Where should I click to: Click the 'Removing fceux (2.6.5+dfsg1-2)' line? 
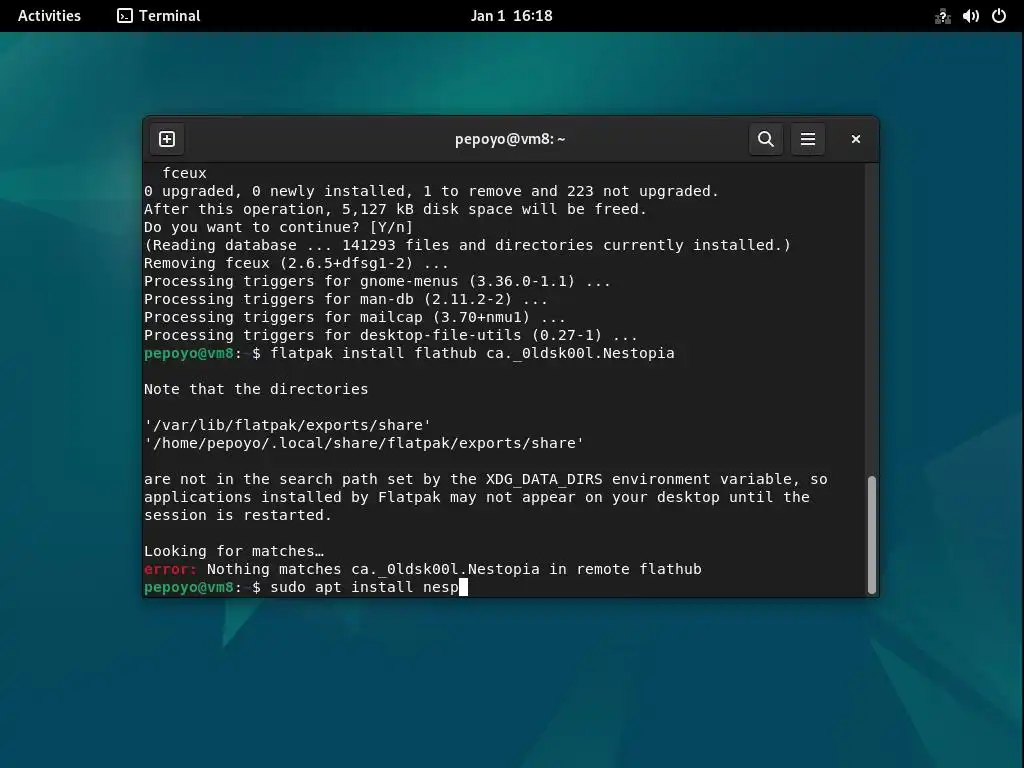296,263
